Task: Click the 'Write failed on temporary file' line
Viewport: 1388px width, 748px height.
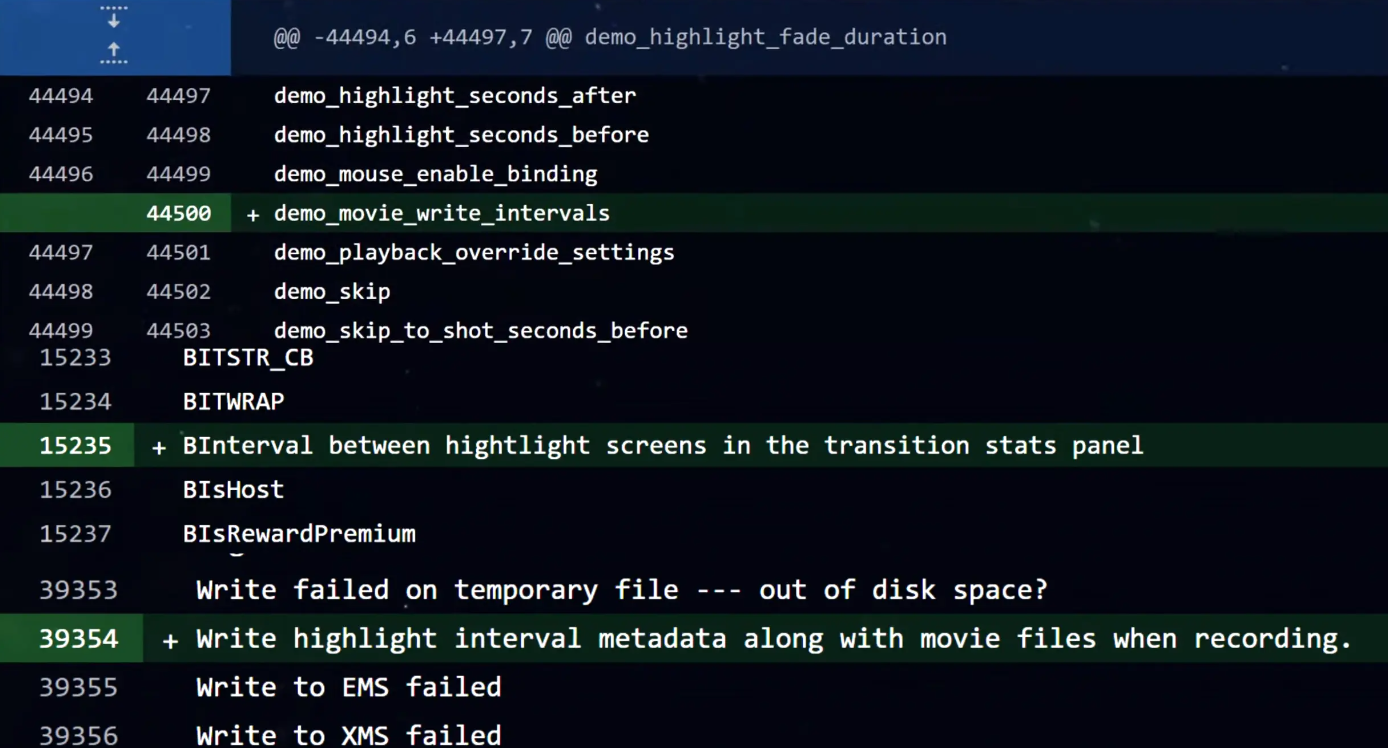Action: (621, 590)
